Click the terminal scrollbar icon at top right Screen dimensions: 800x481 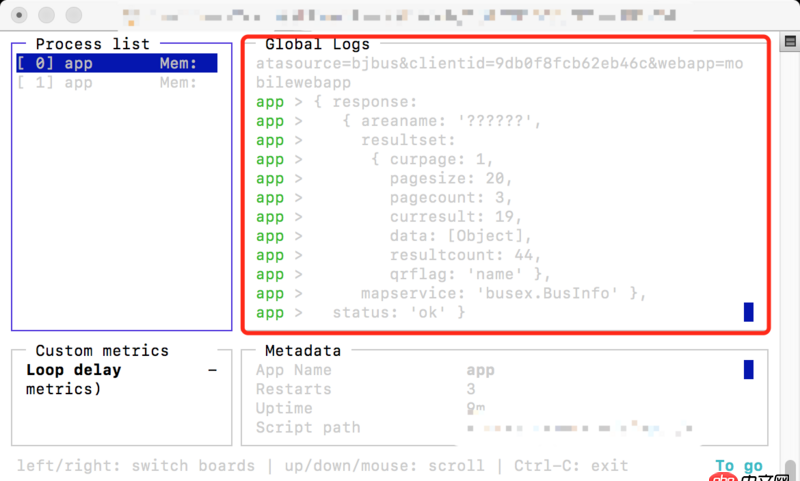790,41
